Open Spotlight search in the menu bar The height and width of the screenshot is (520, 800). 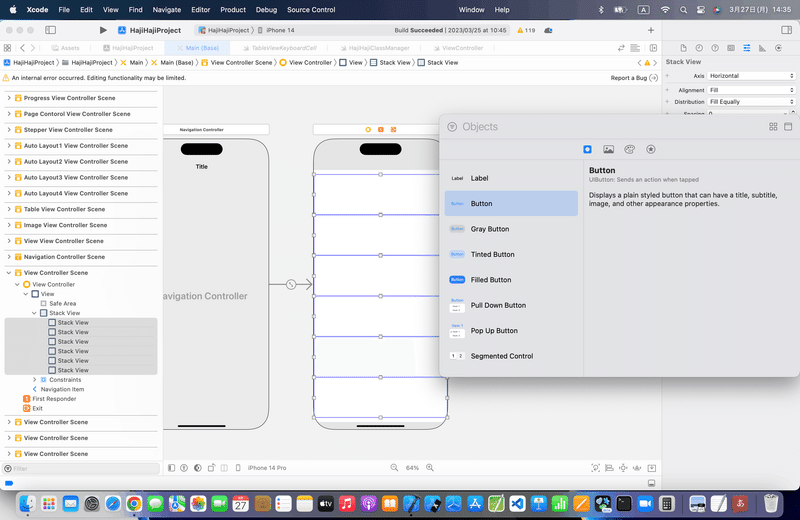tap(683, 10)
